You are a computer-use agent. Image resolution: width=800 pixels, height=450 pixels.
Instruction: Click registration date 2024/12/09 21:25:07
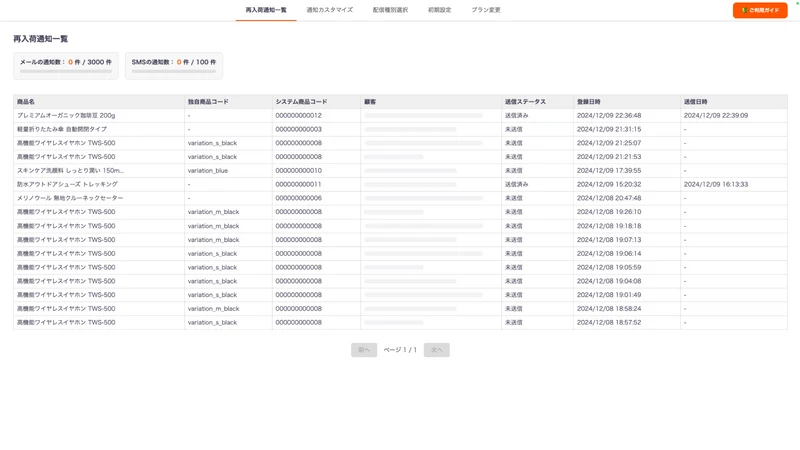[609, 143]
